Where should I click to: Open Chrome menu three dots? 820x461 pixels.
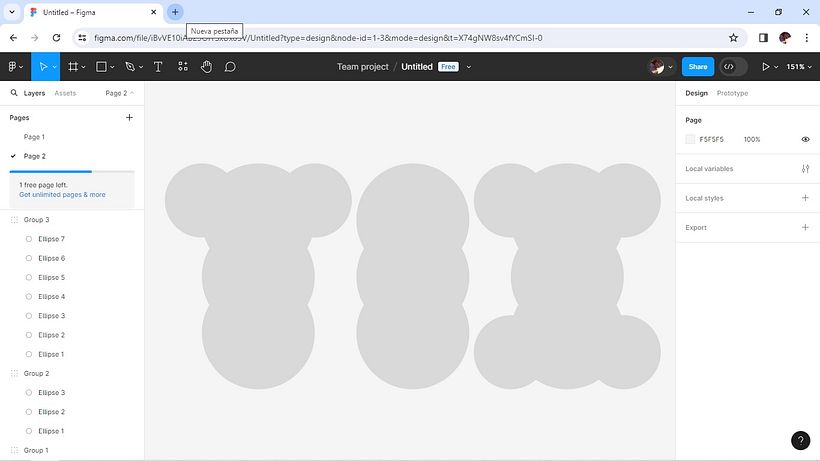click(x=806, y=38)
